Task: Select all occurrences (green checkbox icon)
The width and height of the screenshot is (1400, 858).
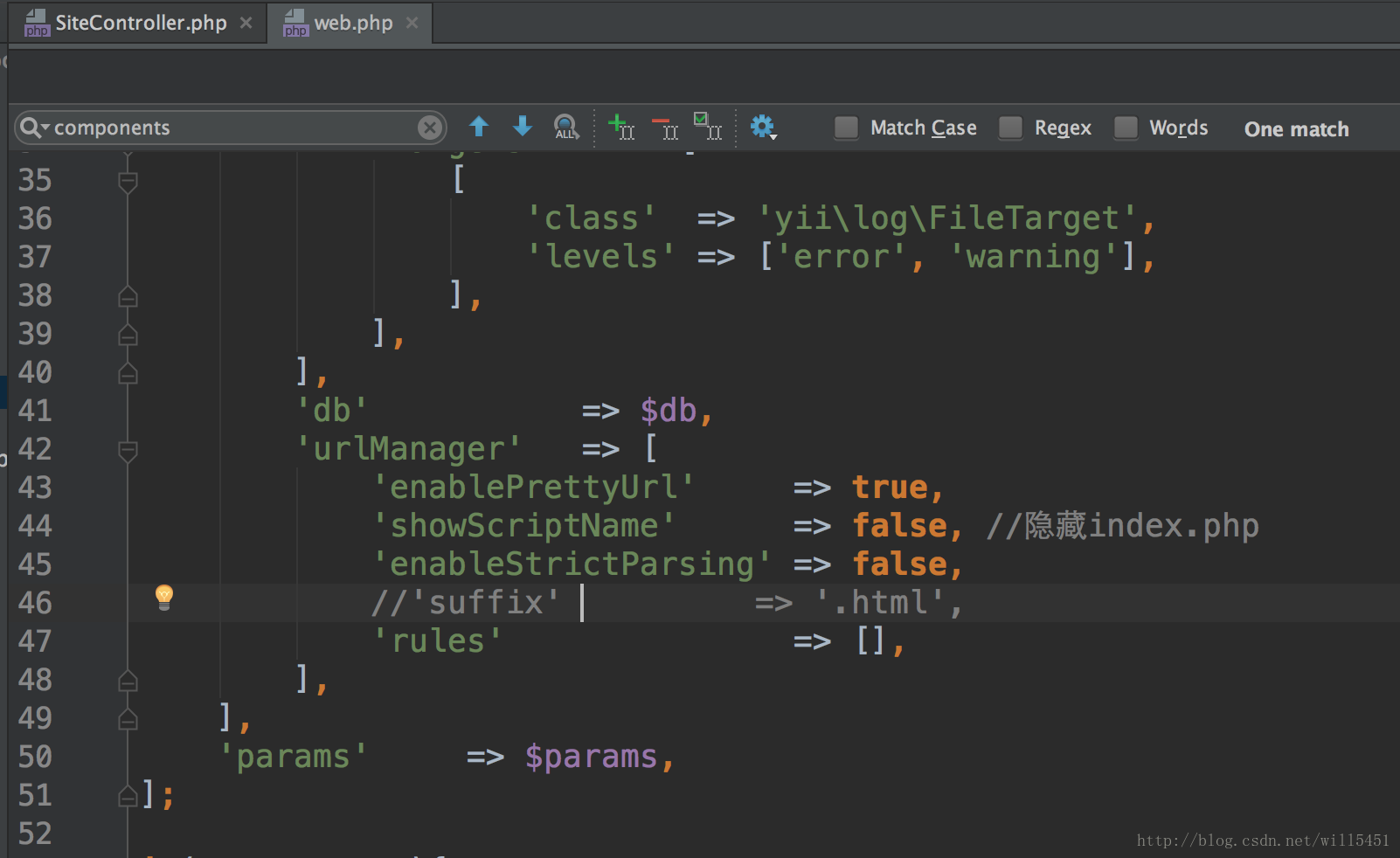Action: click(708, 126)
